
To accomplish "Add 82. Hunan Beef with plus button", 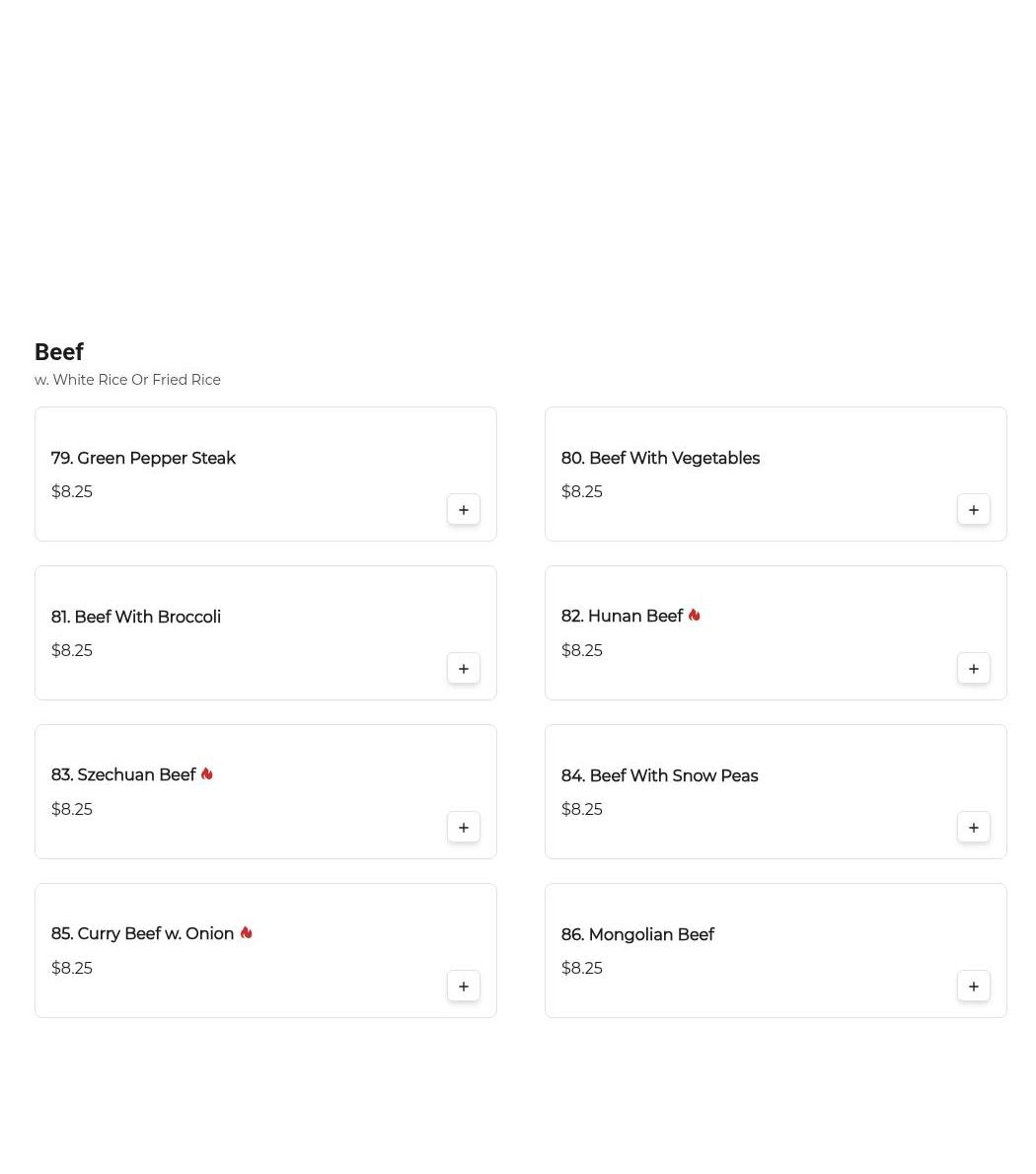I will click(973, 669).
